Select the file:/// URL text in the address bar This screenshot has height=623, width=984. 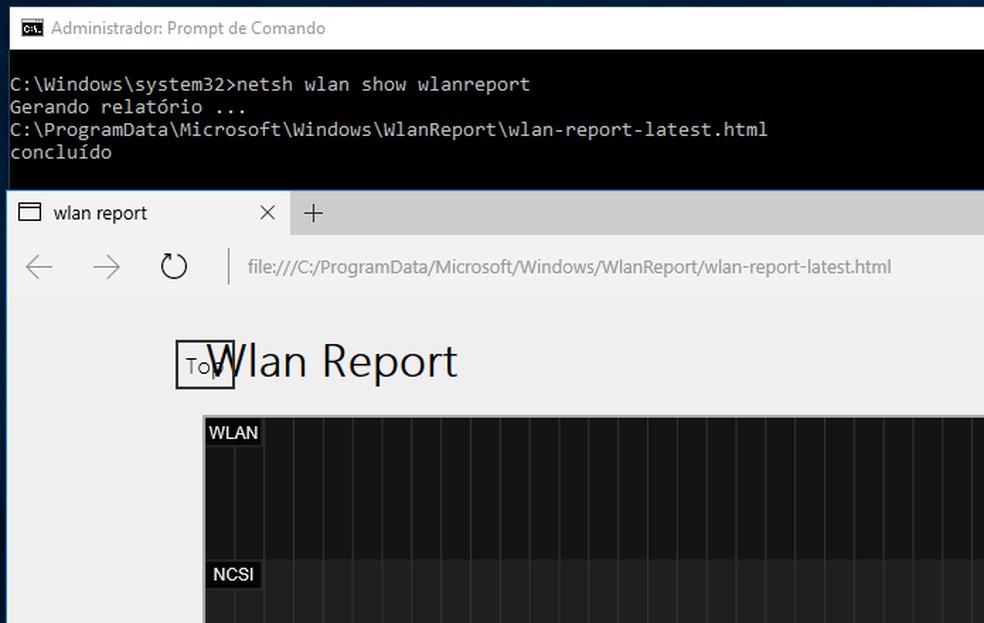[x=570, y=267]
